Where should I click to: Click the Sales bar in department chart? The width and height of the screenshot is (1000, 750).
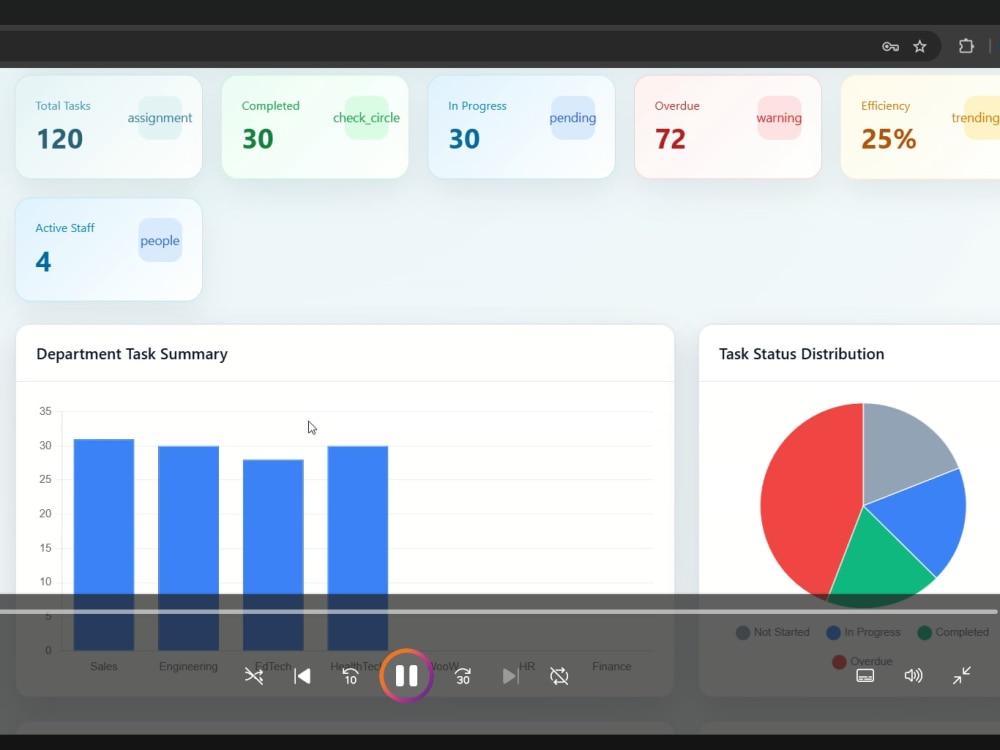pos(104,545)
